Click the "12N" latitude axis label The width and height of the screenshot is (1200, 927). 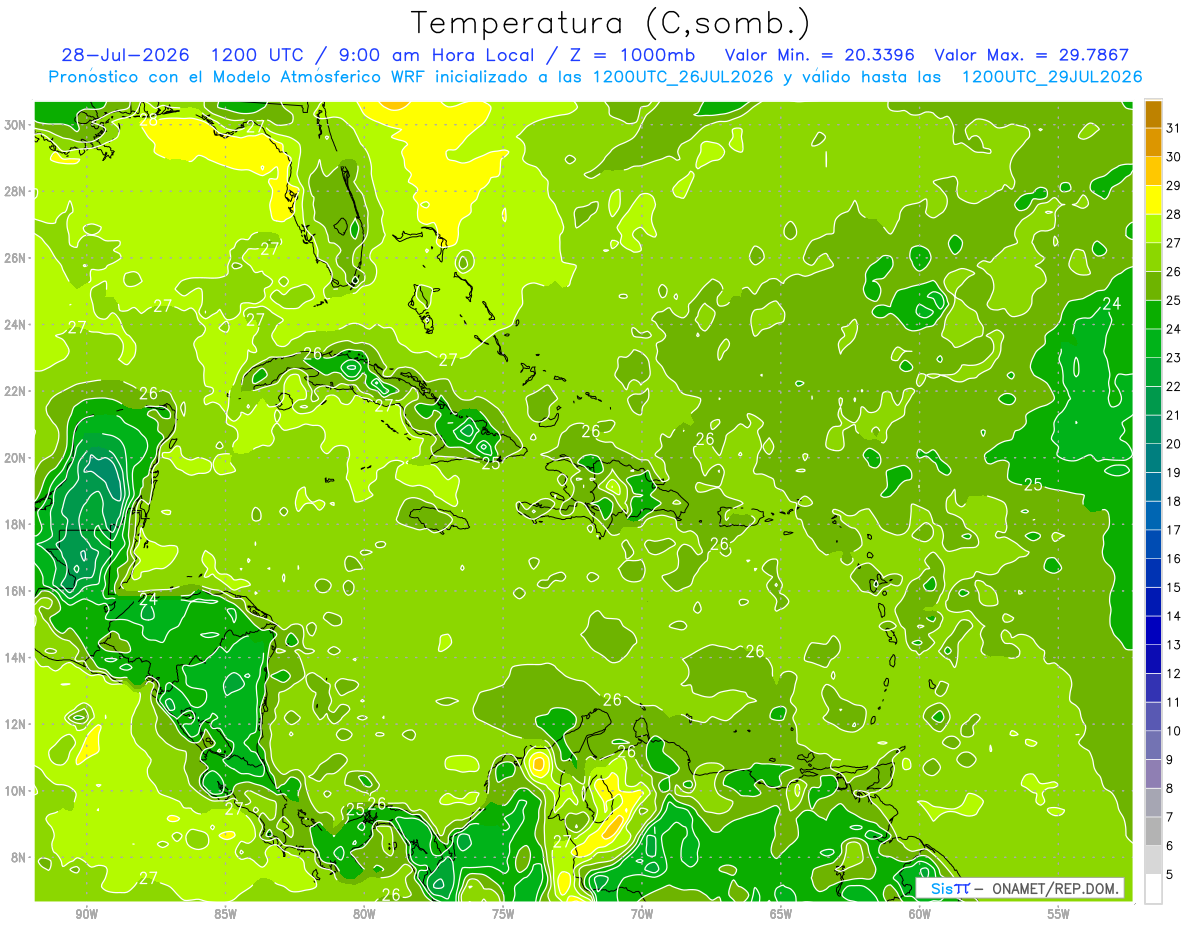tap(17, 724)
